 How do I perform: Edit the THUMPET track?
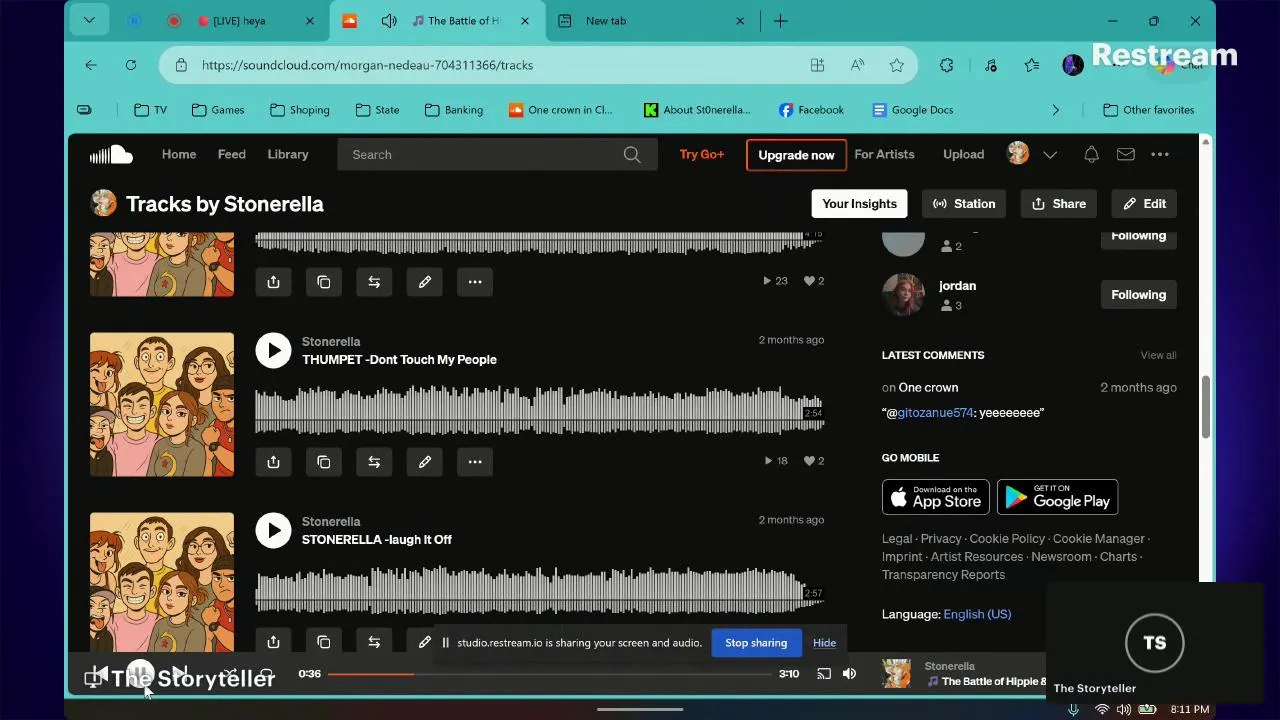tap(425, 462)
